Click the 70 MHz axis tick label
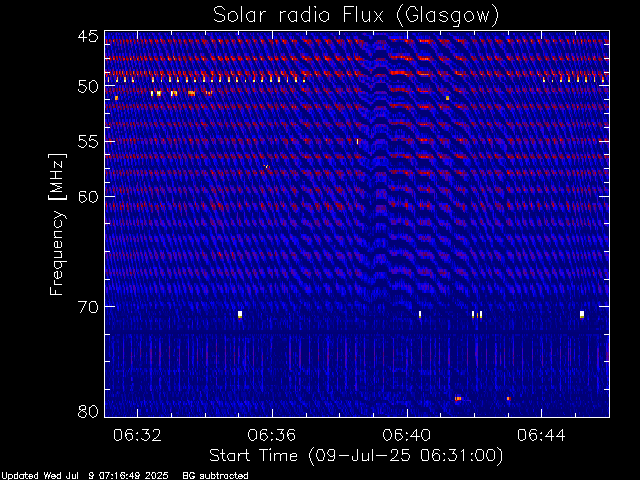Image resolution: width=640 pixels, height=480 pixels. point(88,307)
